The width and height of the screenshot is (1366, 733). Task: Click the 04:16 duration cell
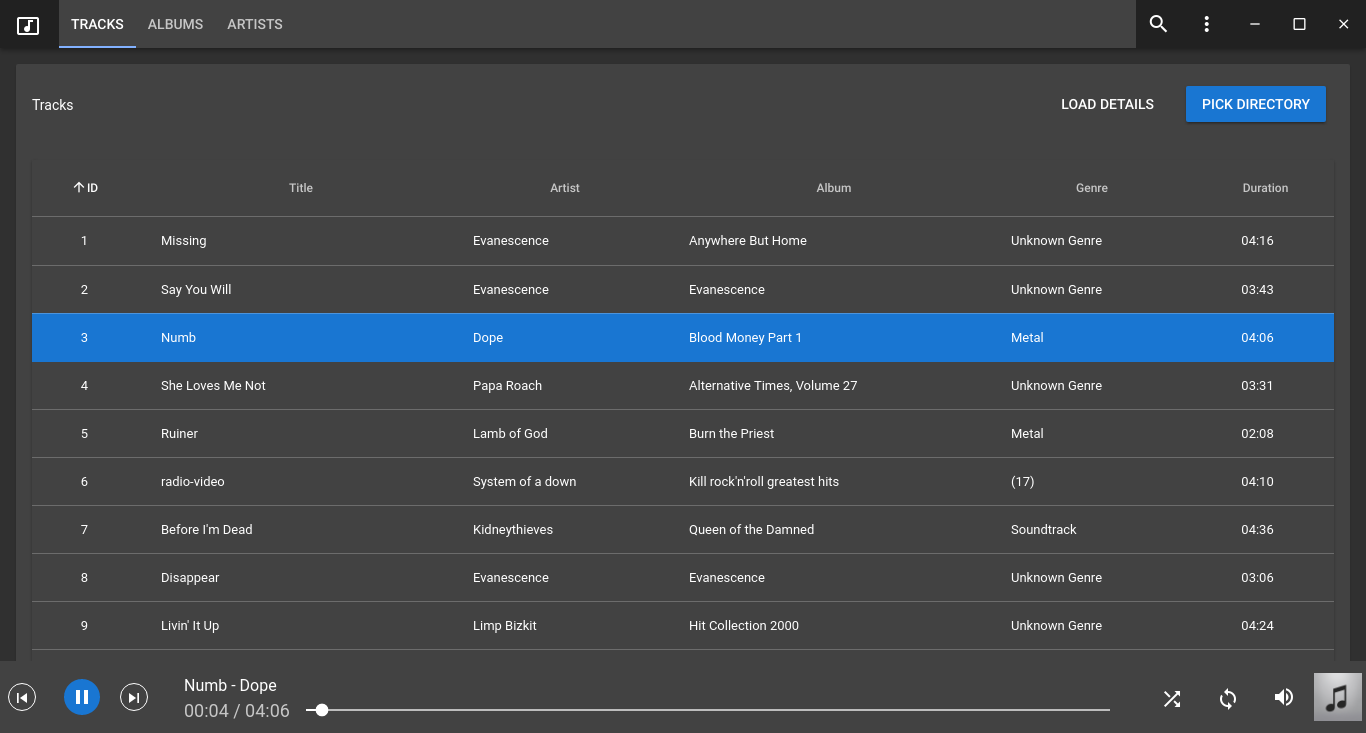[1257, 241]
